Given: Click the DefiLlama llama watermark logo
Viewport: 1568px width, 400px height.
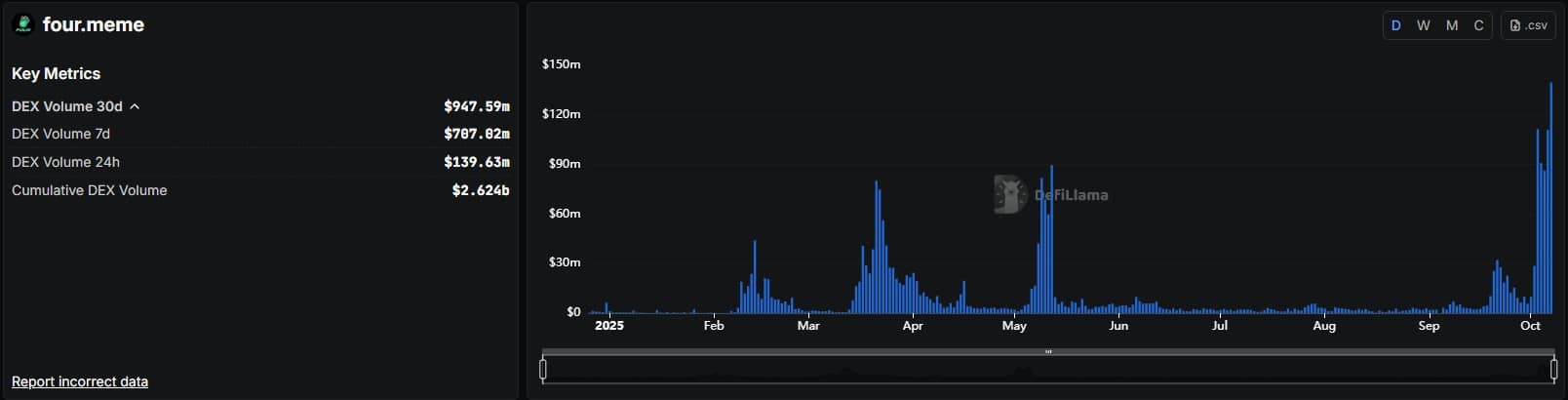Looking at the screenshot, I should coord(1010,194).
